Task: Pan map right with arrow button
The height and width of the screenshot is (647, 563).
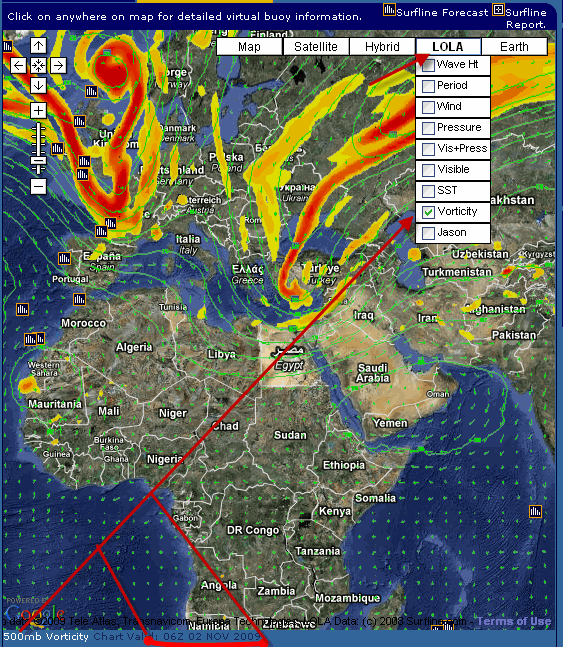Action: (58, 65)
